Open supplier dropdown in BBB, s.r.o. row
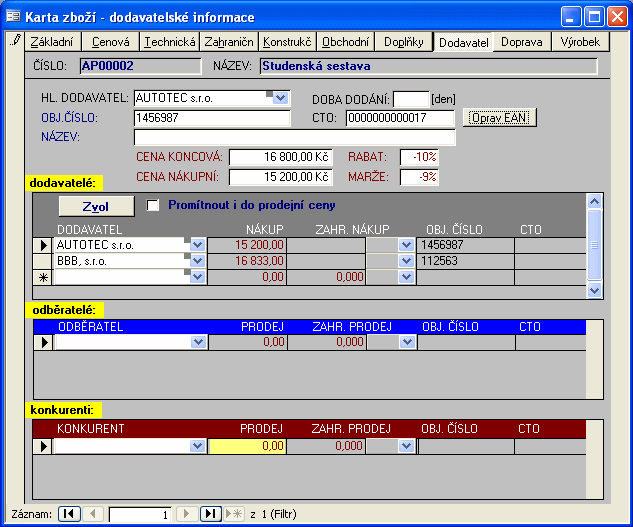The image size is (633, 527). tap(197, 261)
